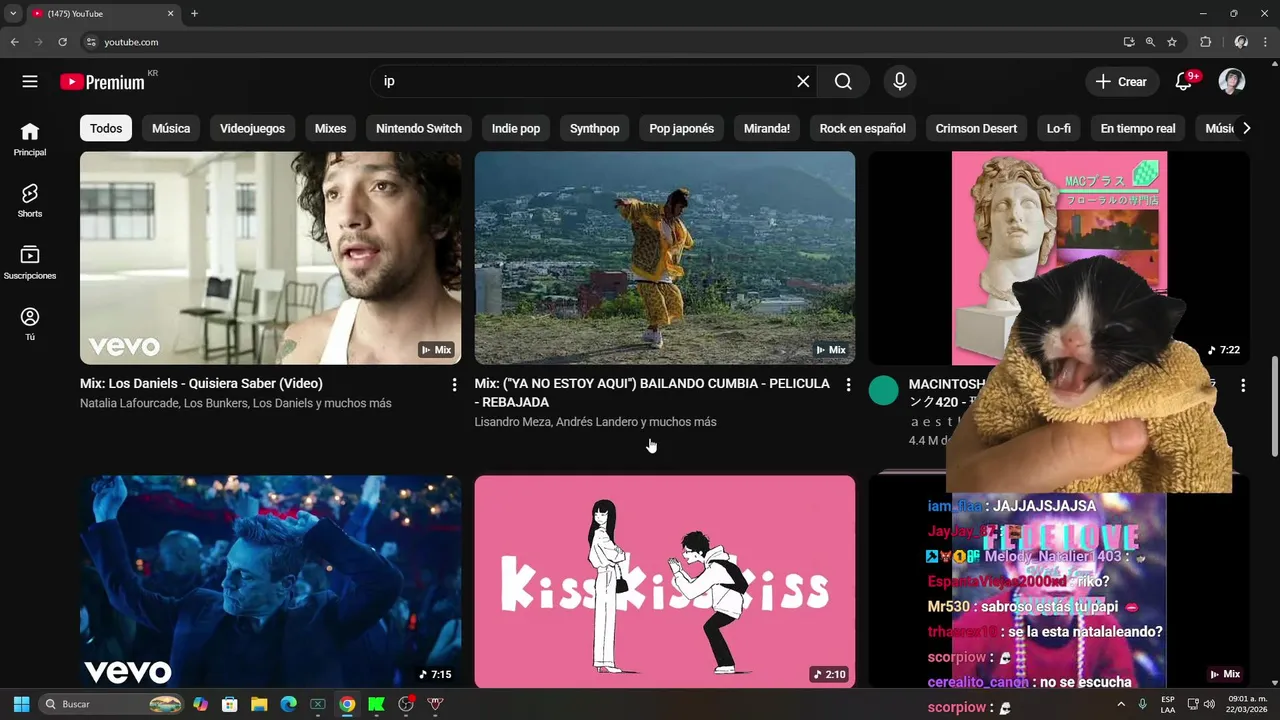View site information icon beside youtube.com
Screen dimensions: 1280x720
pos(91,42)
